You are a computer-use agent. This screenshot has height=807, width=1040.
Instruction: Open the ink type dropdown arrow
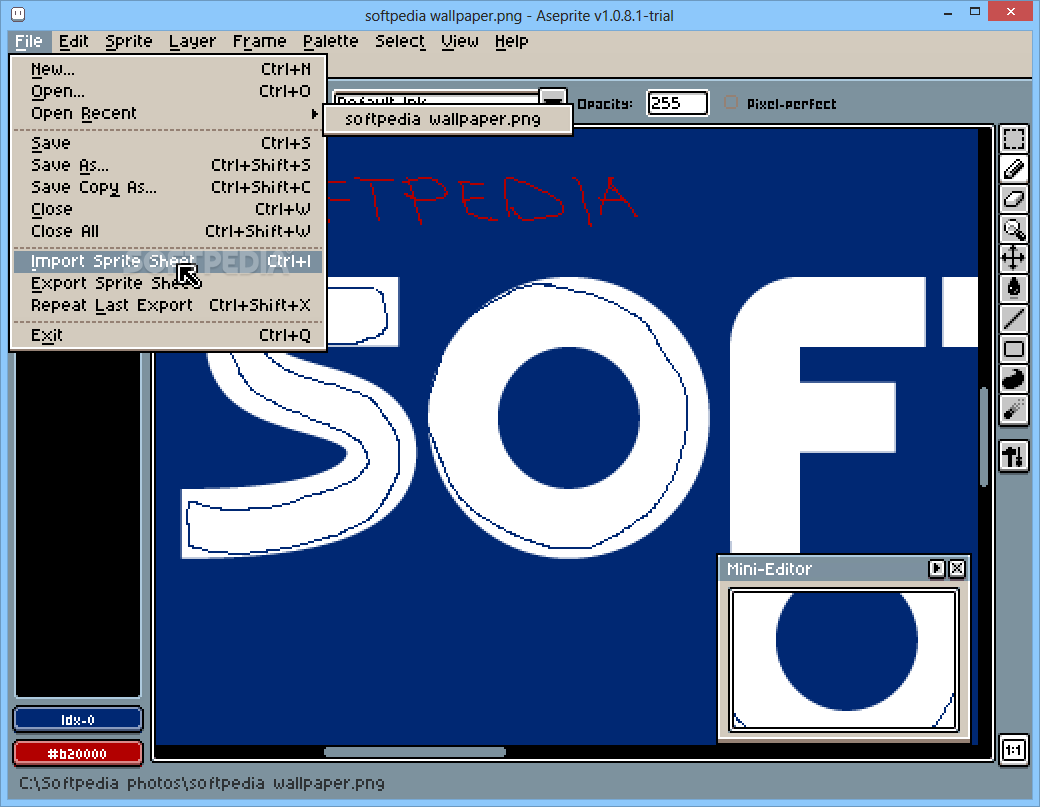(x=552, y=100)
